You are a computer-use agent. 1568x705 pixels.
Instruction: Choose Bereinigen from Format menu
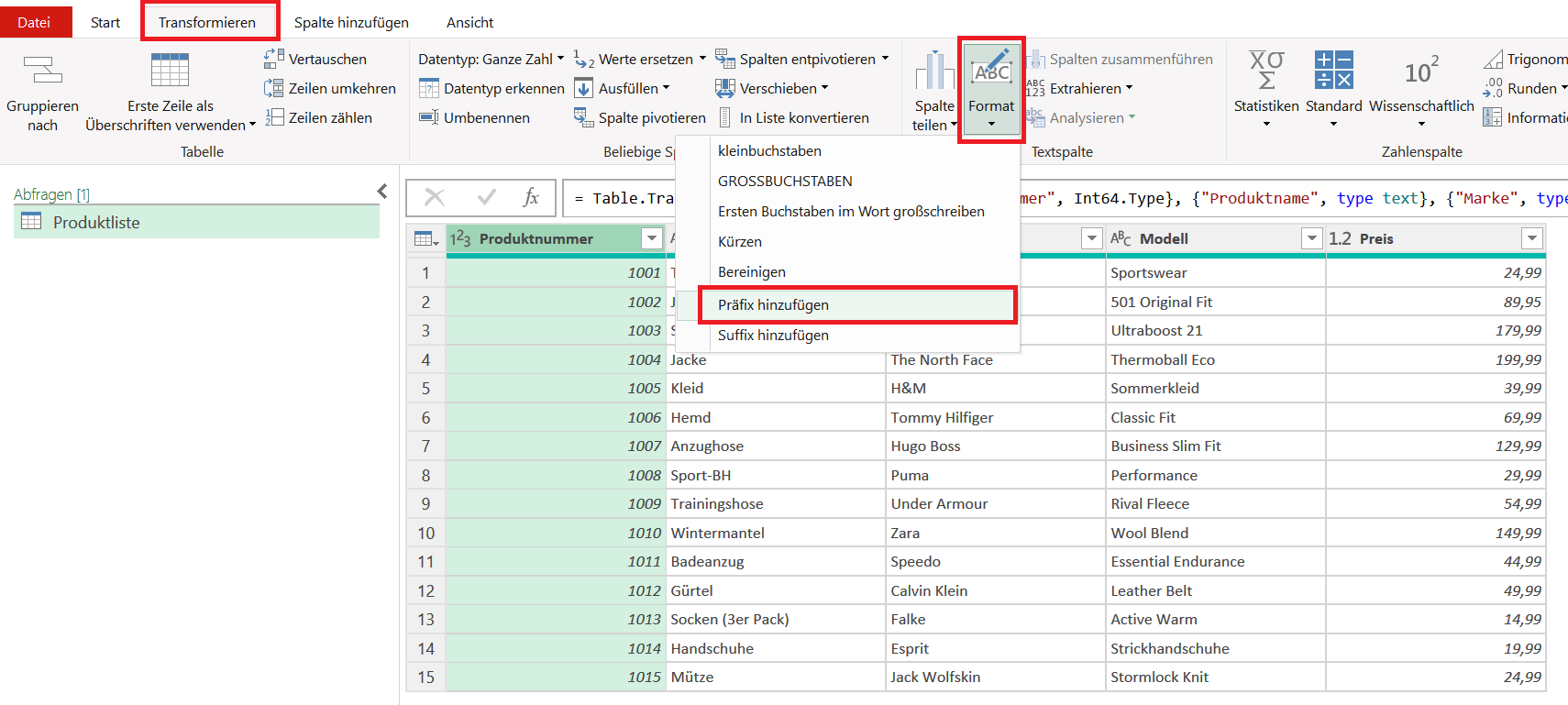pyautogui.click(x=848, y=272)
